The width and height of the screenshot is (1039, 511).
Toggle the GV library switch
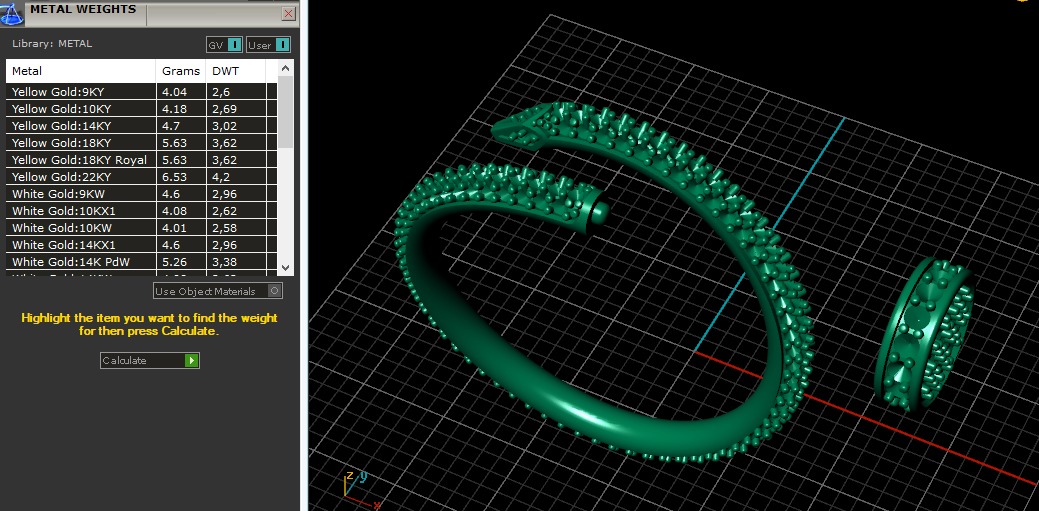pos(225,45)
